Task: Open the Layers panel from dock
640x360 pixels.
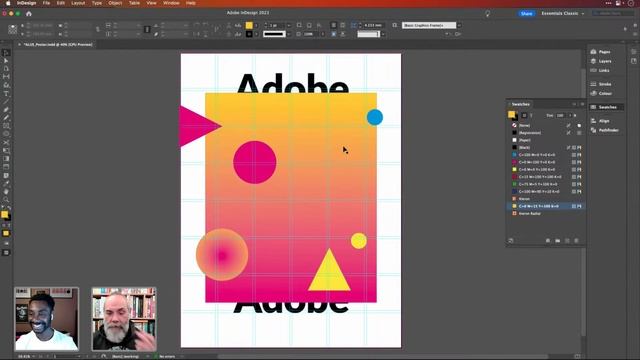Action: pos(600,61)
